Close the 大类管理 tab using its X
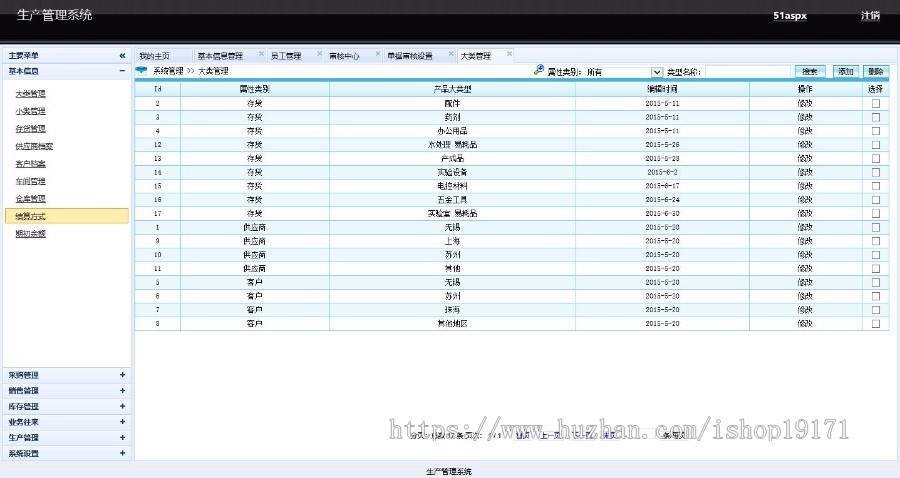Screen dimensions: 900x478 [x=509, y=53]
